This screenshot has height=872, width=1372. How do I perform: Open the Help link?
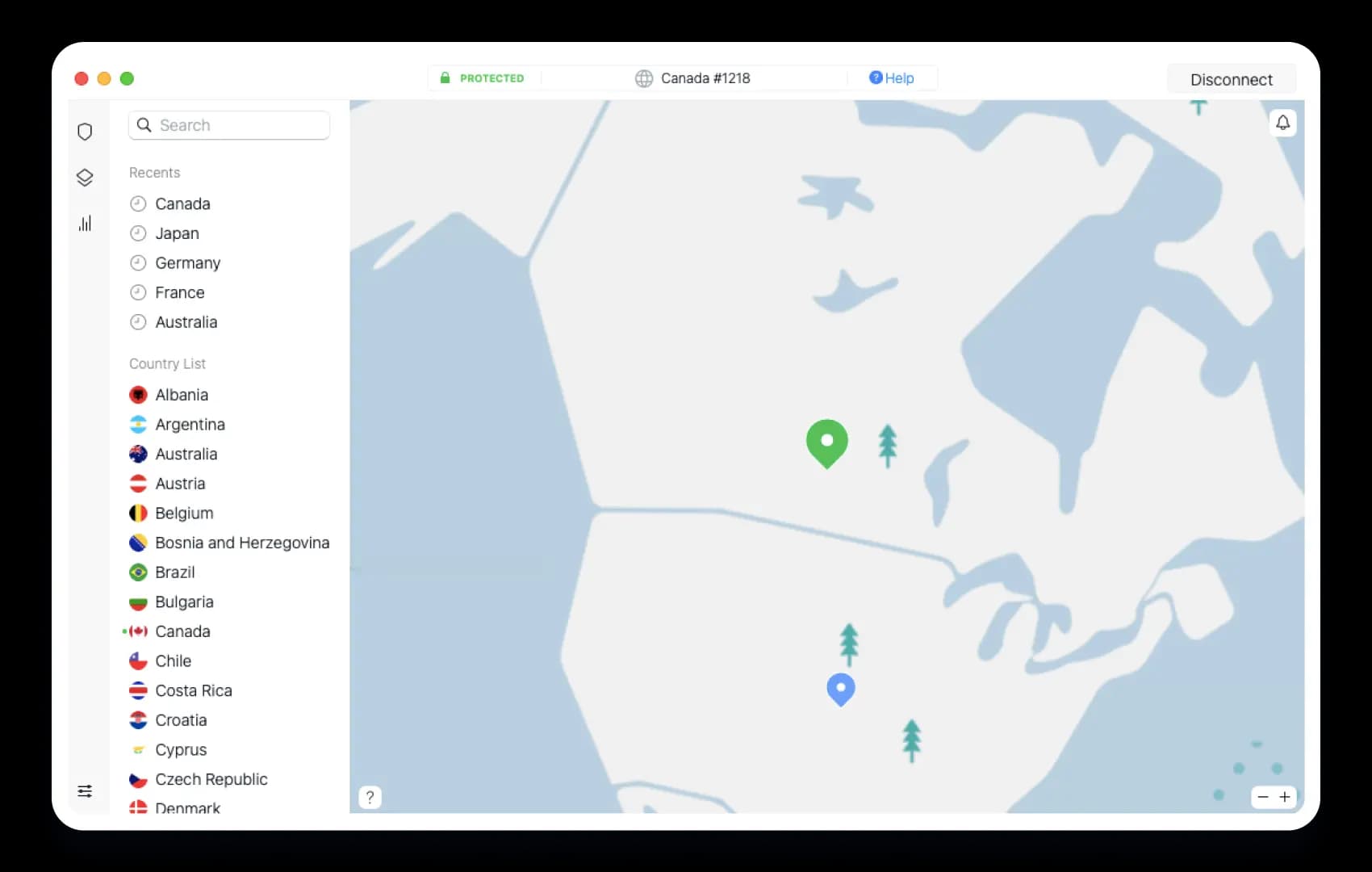[x=892, y=78]
